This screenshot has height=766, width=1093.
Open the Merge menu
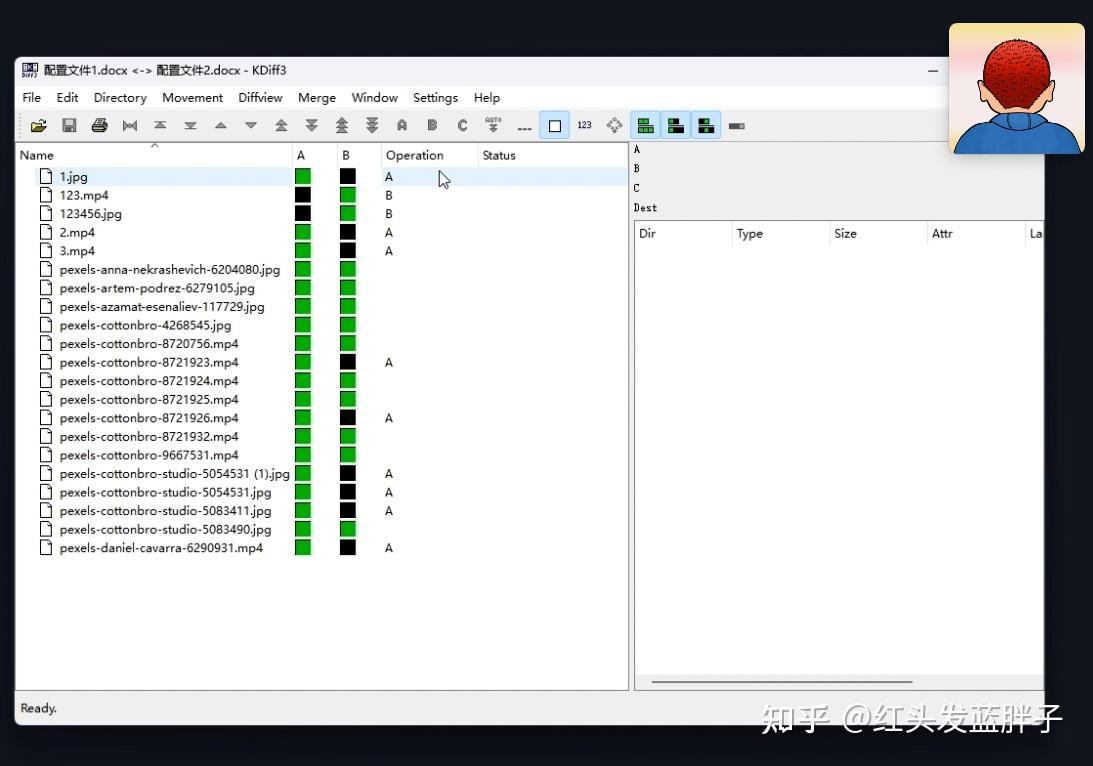click(316, 98)
